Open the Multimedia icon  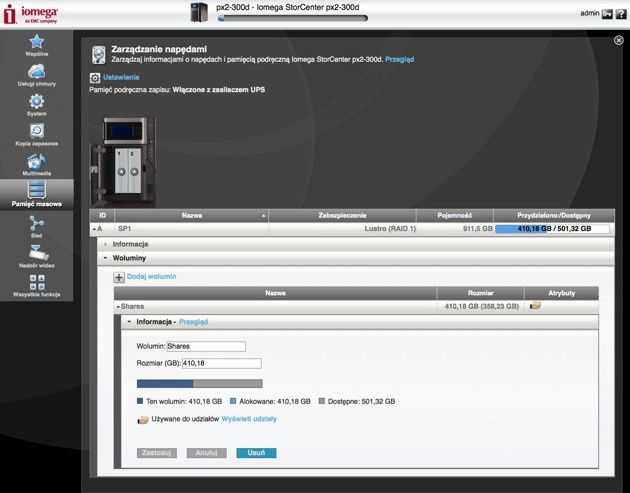37,161
